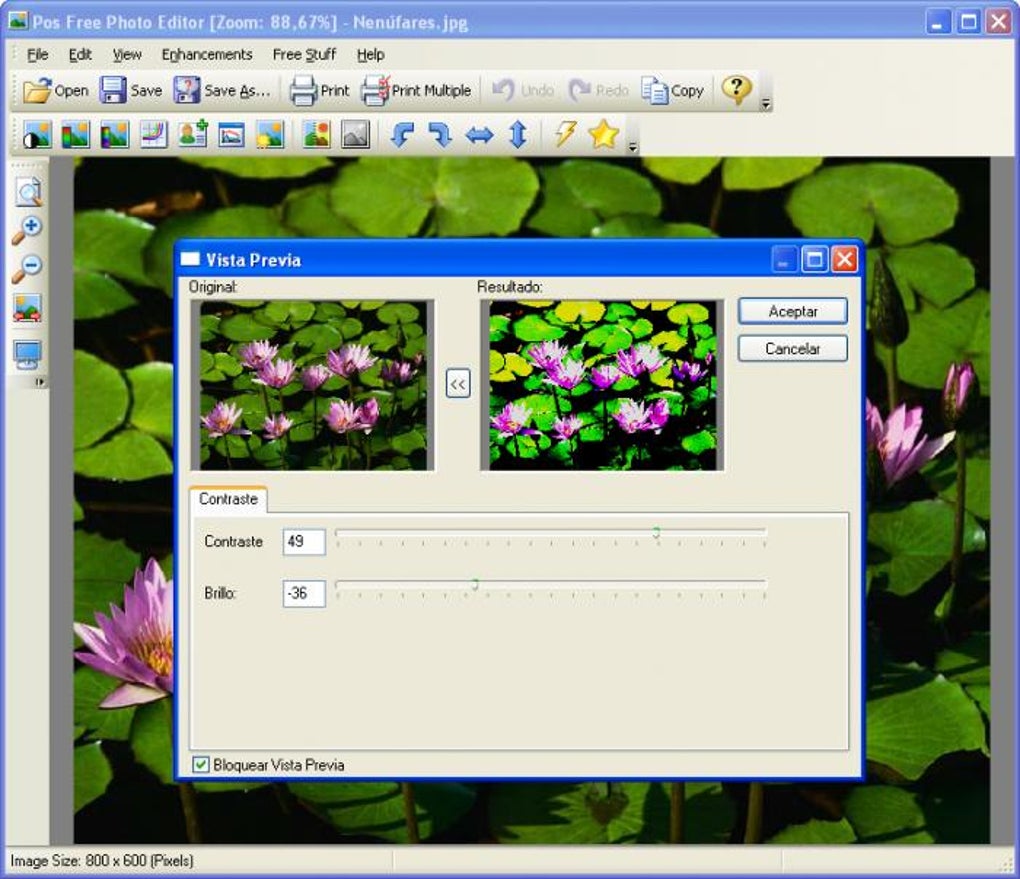The height and width of the screenshot is (879, 1020).
Task: Click the yellow star icon
Action: pos(604,134)
